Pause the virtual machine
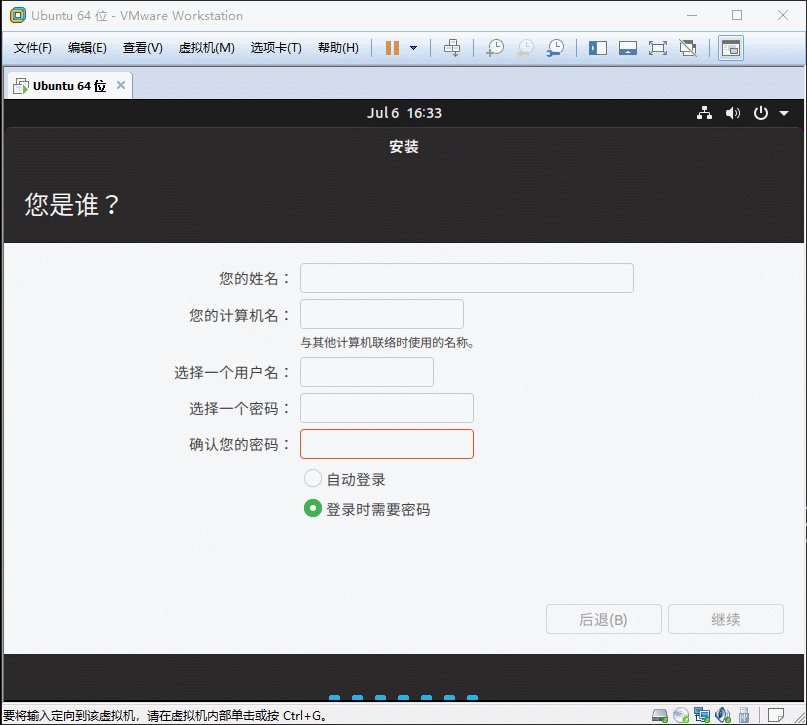This screenshot has height=725, width=807. coord(392,48)
